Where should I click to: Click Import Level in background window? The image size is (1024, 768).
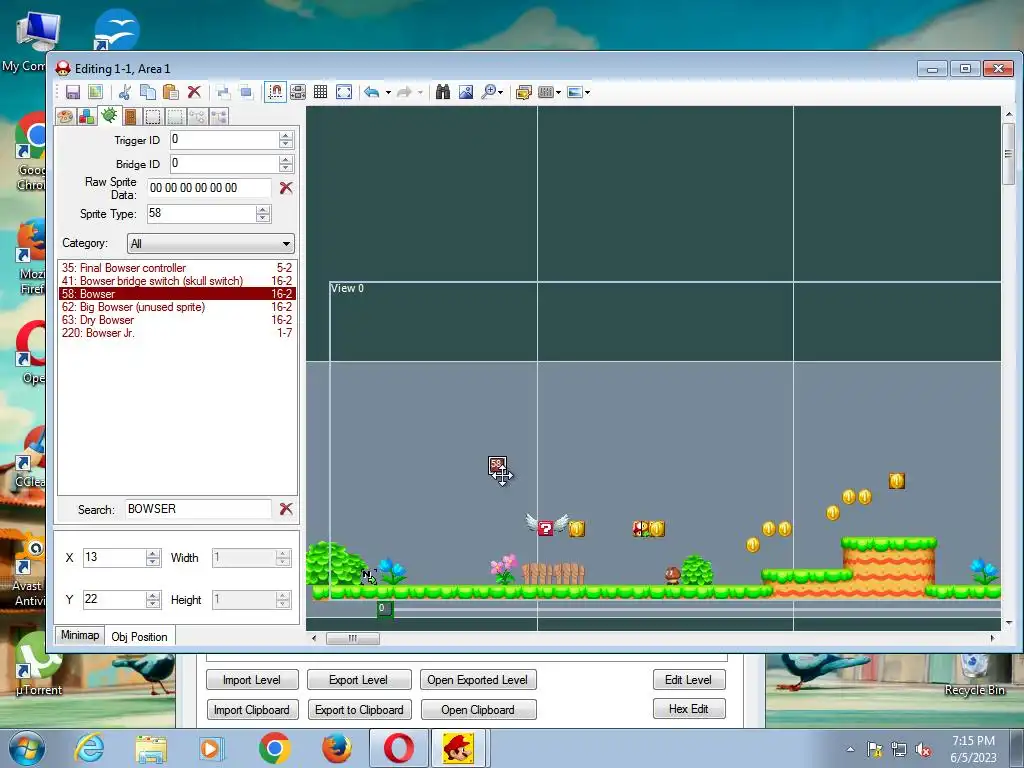click(252, 680)
